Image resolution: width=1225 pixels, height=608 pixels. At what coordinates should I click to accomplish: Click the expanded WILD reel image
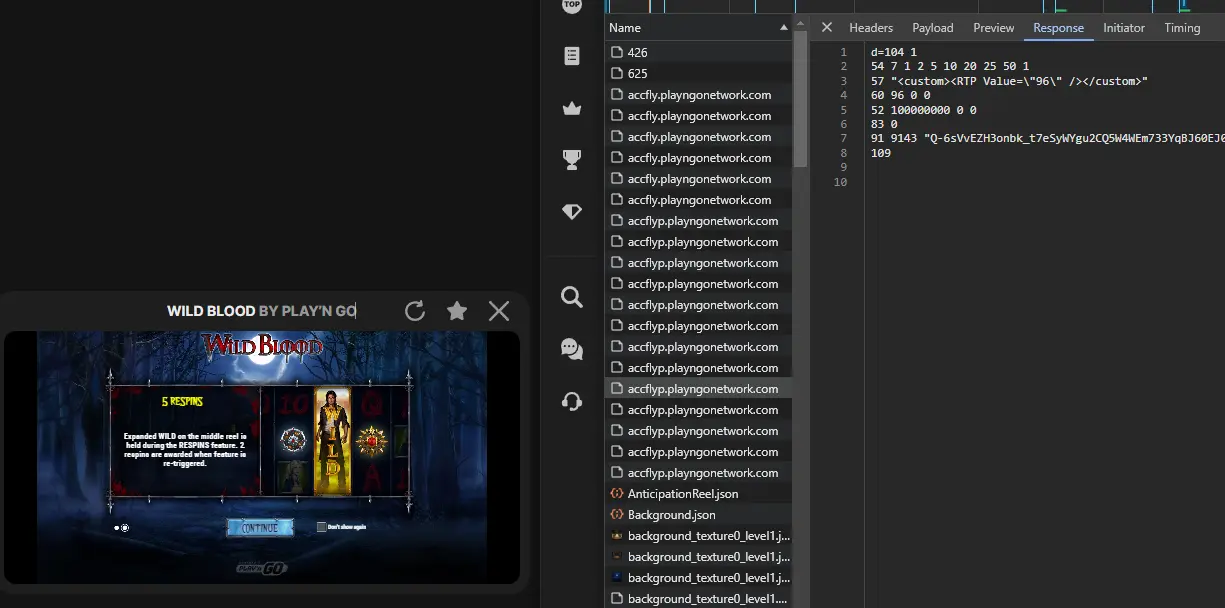pyautogui.click(x=334, y=440)
